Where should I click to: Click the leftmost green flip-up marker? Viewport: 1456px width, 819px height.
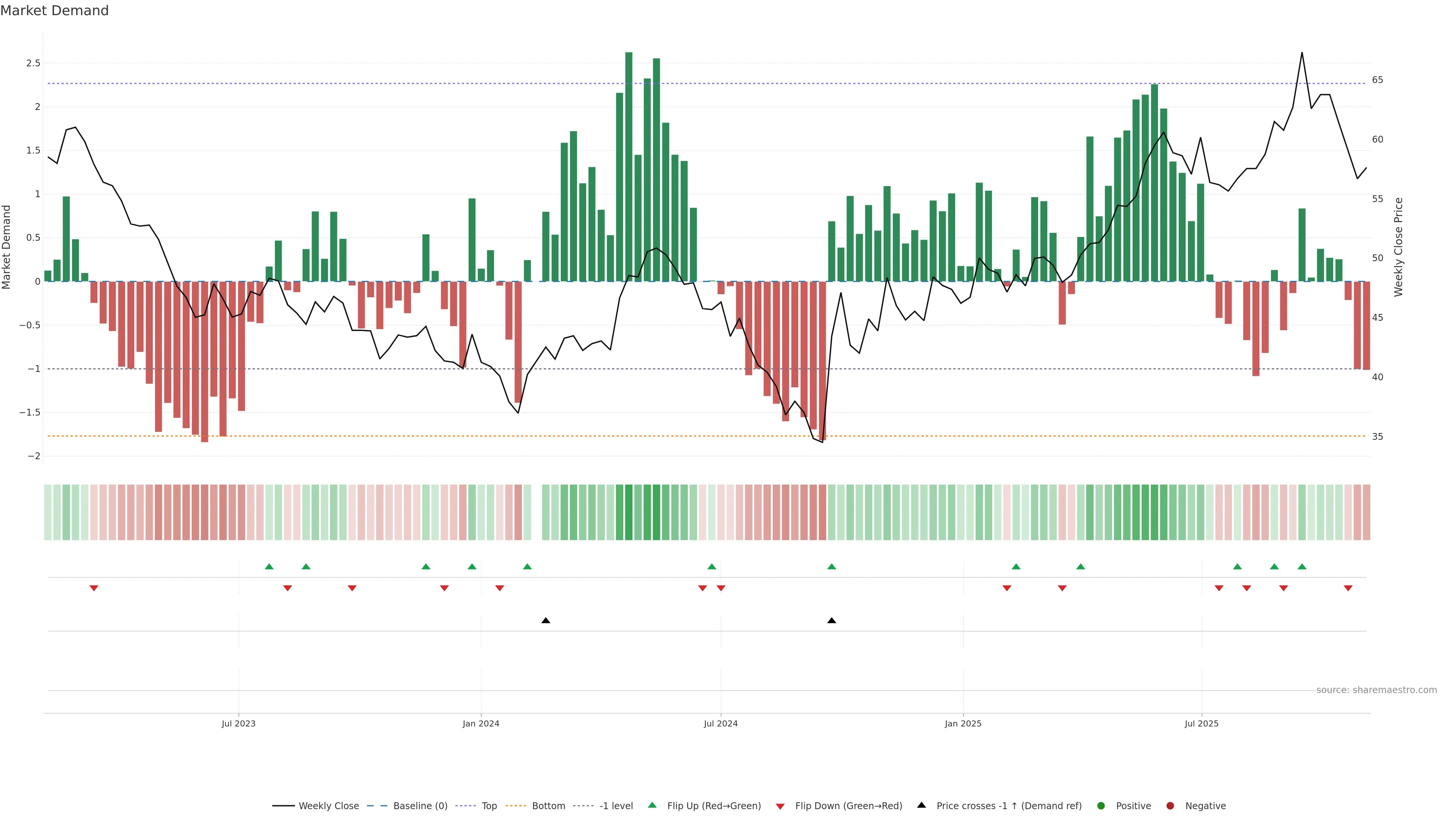click(269, 566)
